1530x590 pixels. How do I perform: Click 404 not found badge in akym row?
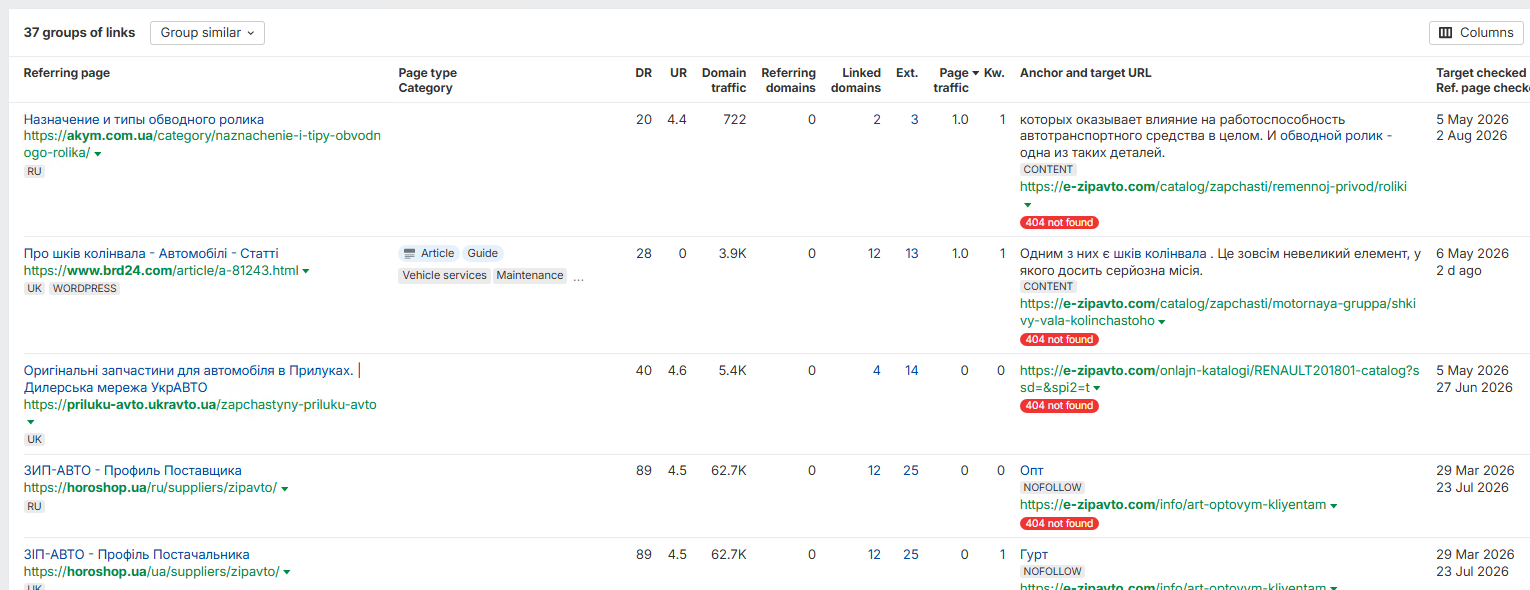click(x=1059, y=222)
